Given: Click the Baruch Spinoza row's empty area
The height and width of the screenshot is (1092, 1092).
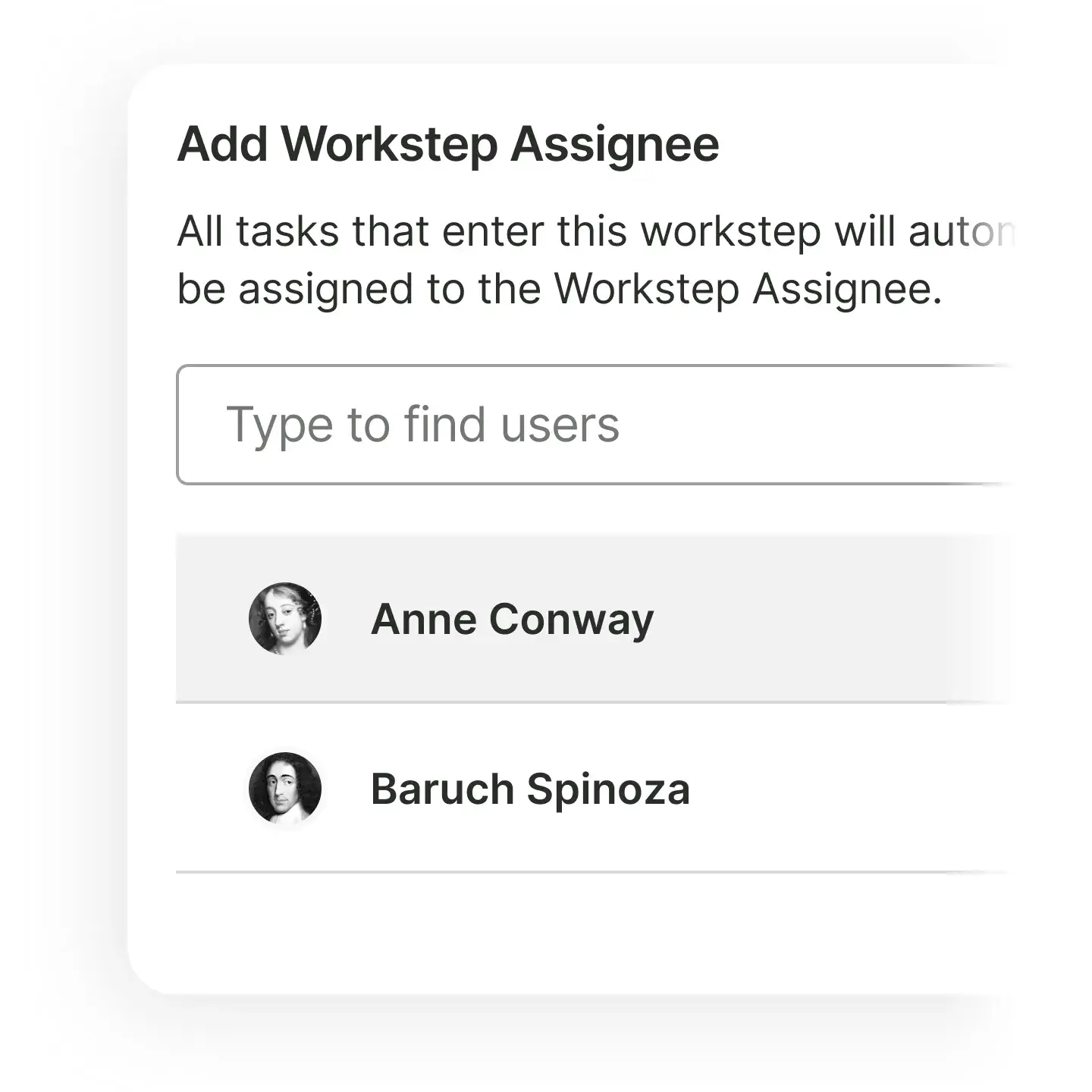Looking at the screenshot, I should pos(834,789).
